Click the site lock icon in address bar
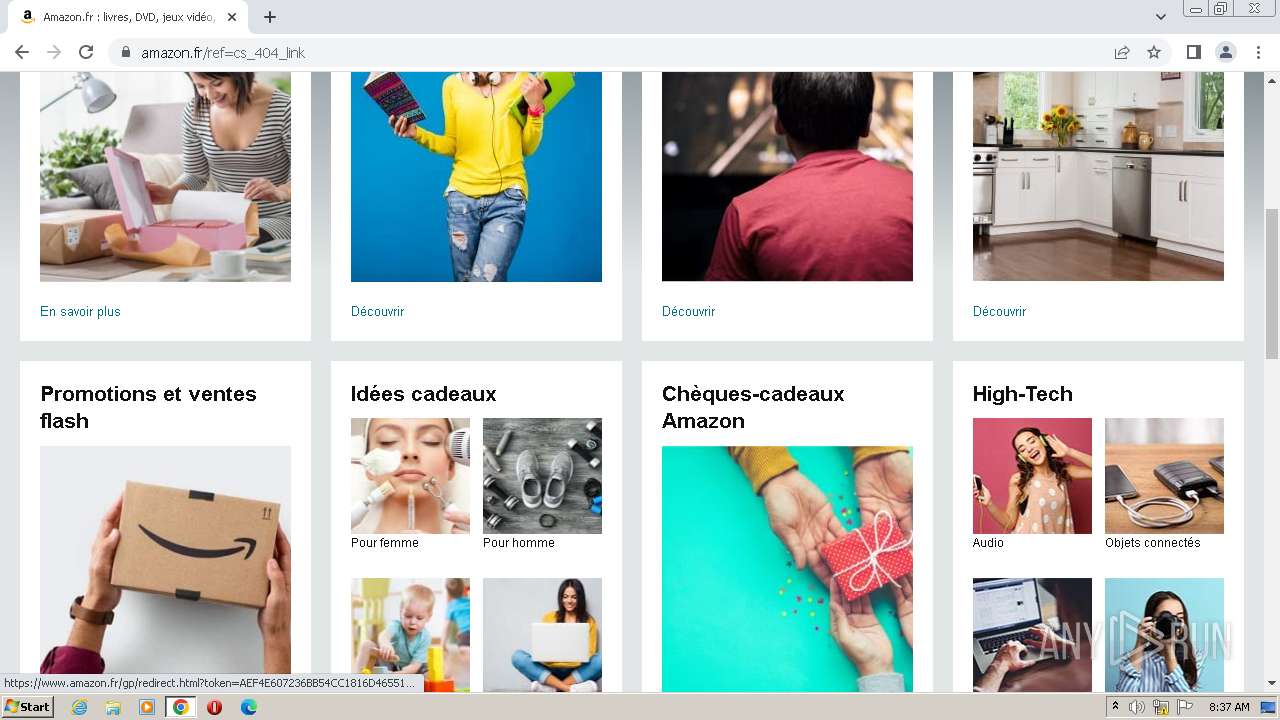 (x=126, y=52)
